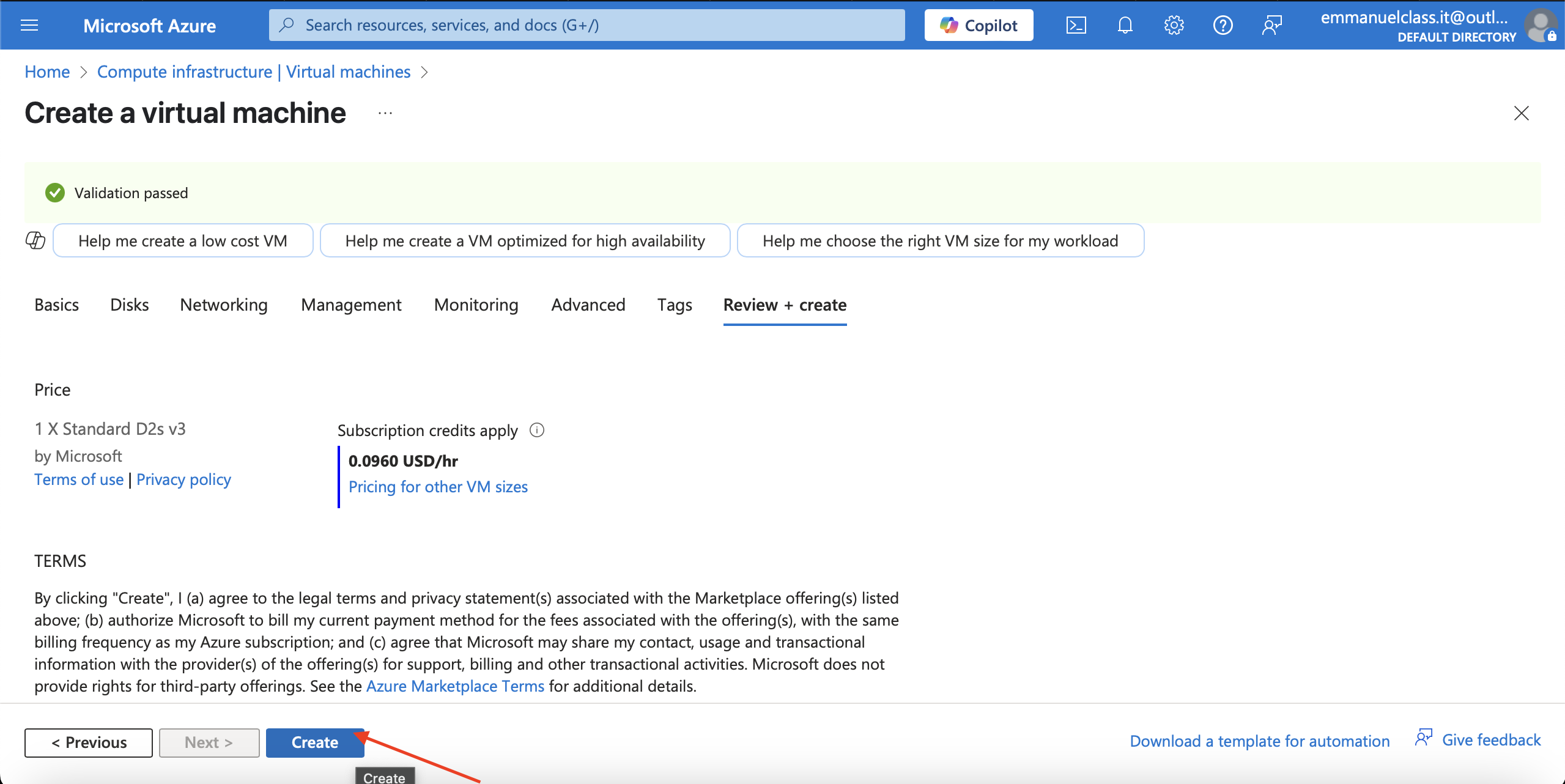The height and width of the screenshot is (784, 1565).
Task: Go to Home breadcrumb
Action: pos(47,72)
